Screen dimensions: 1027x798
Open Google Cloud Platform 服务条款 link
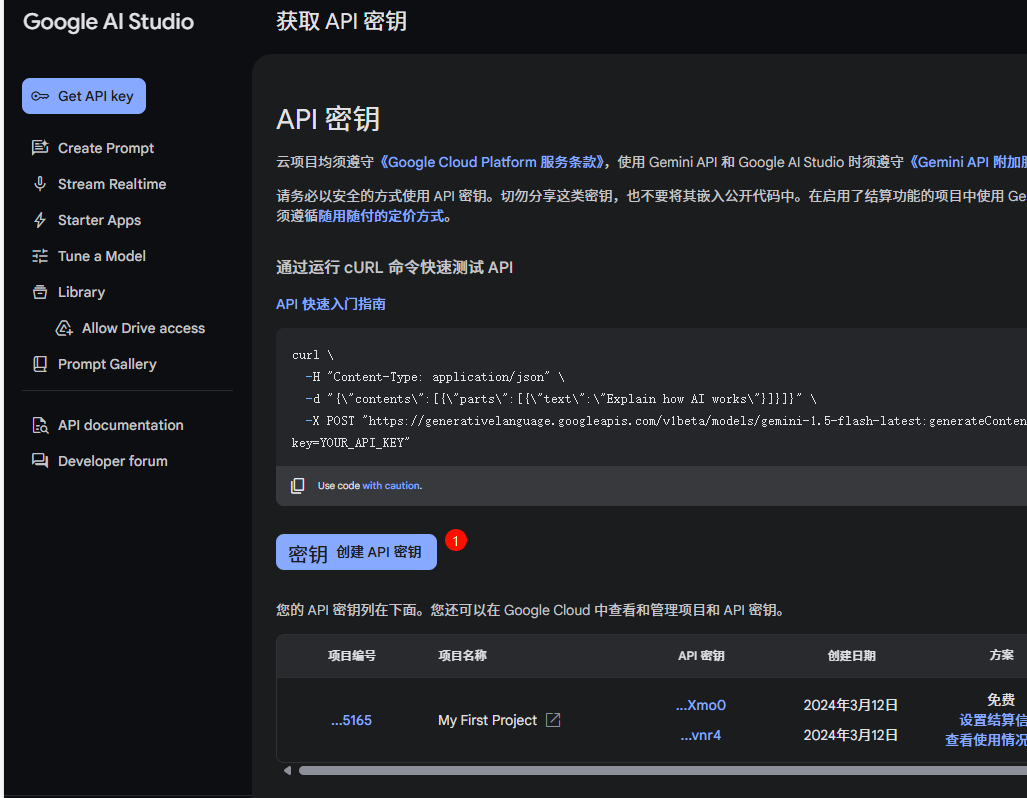click(x=493, y=162)
